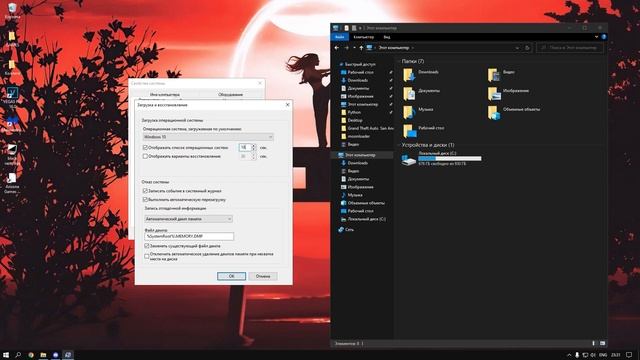Increase OS list display time spinner value
640x360 pixels.
point(253,145)
